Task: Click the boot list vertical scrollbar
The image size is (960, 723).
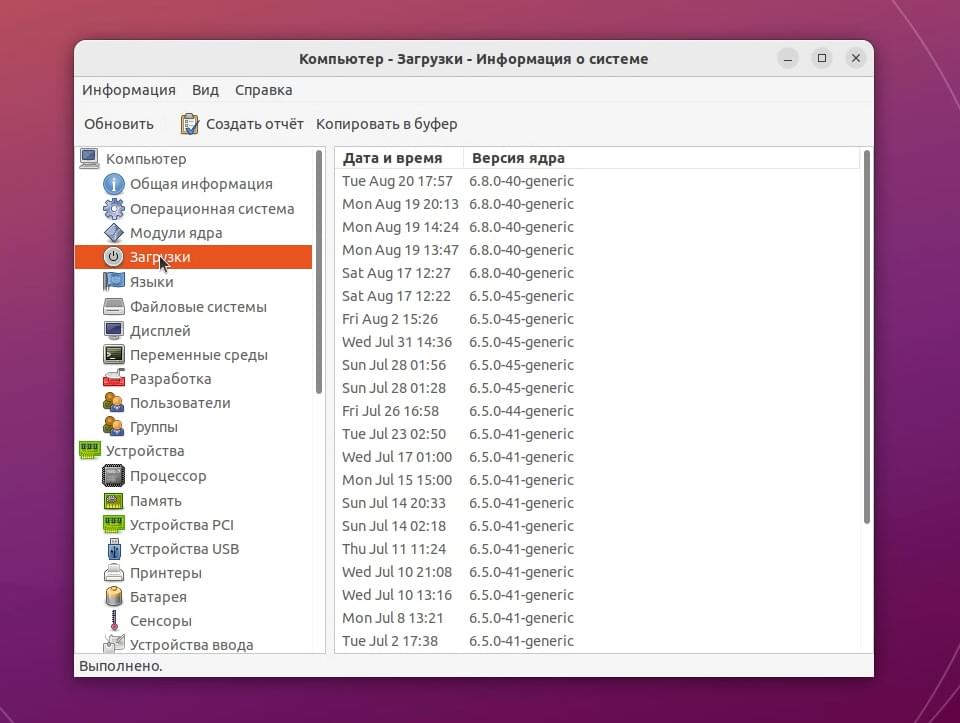Action: [x=866, y=337]
